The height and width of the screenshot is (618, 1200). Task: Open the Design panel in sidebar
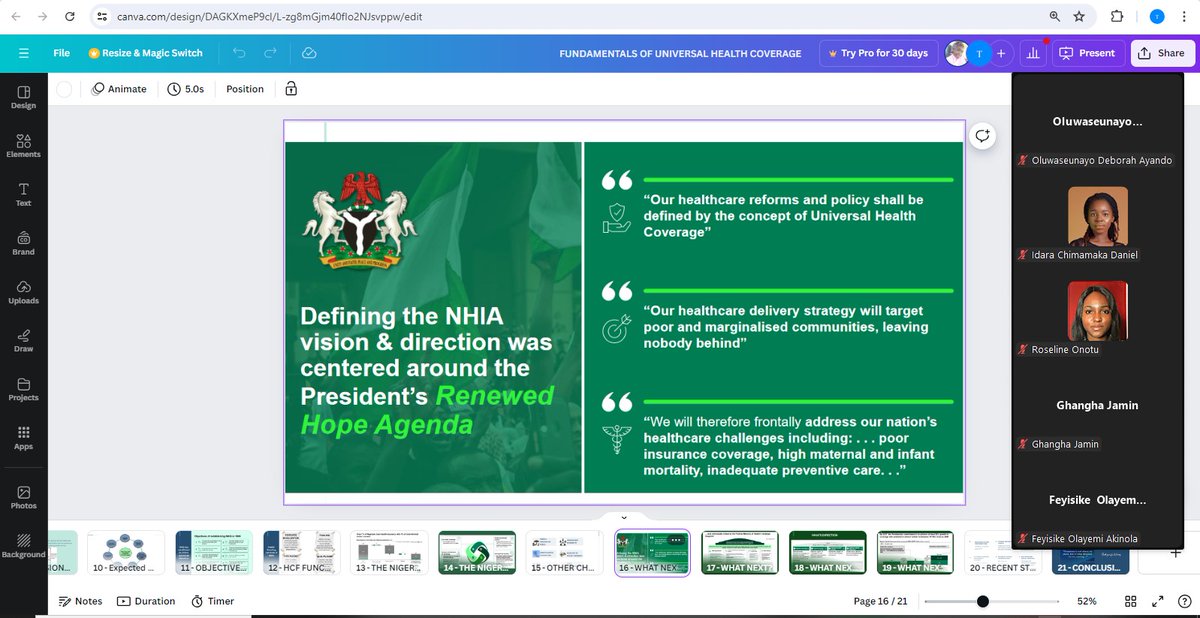click(x=23, y=96)
